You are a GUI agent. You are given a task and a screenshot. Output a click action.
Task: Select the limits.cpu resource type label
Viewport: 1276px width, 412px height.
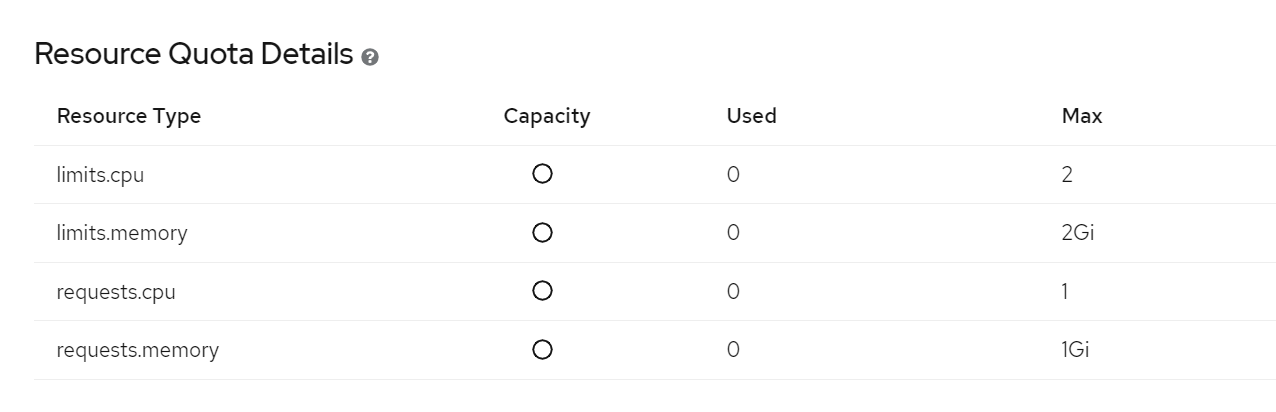point(101,175)
